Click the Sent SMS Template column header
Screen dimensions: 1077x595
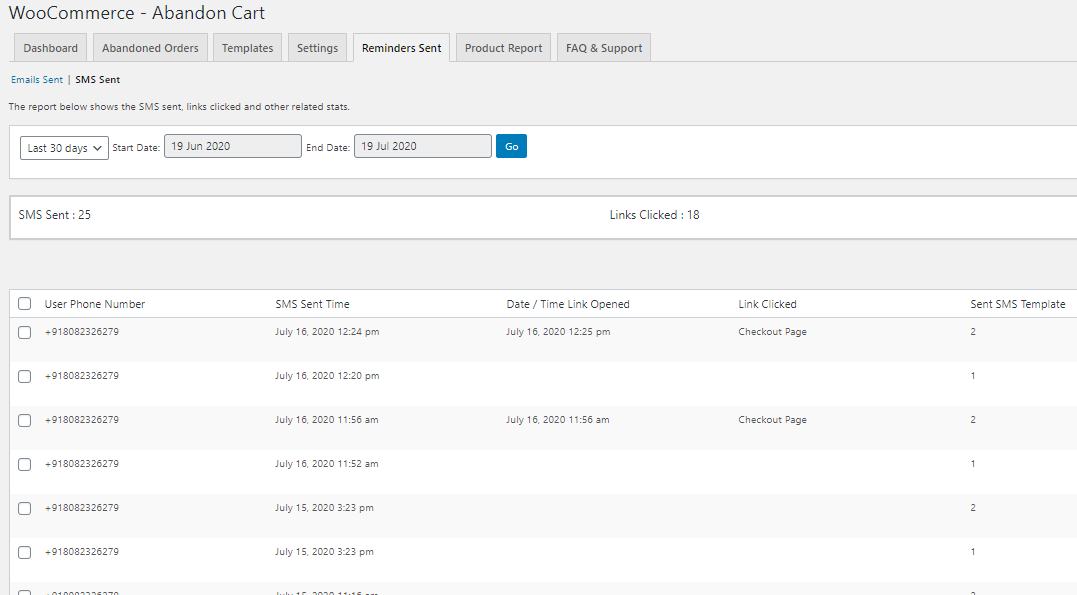[1018, 304]
